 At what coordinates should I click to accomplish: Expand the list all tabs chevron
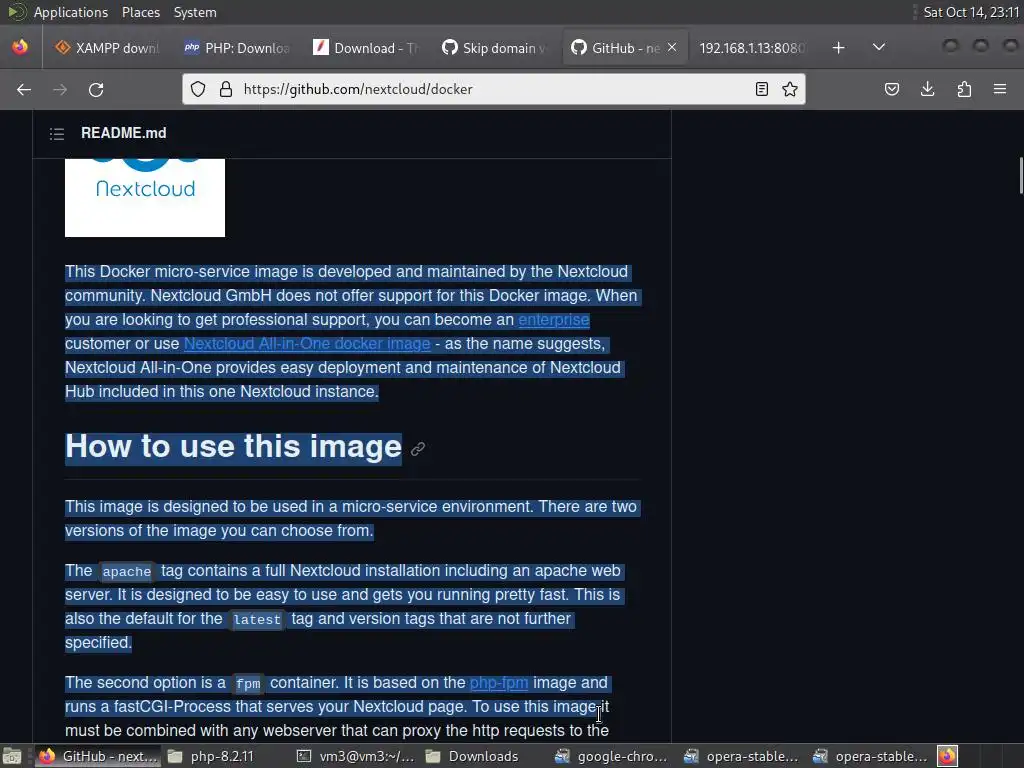click(879, 47)
